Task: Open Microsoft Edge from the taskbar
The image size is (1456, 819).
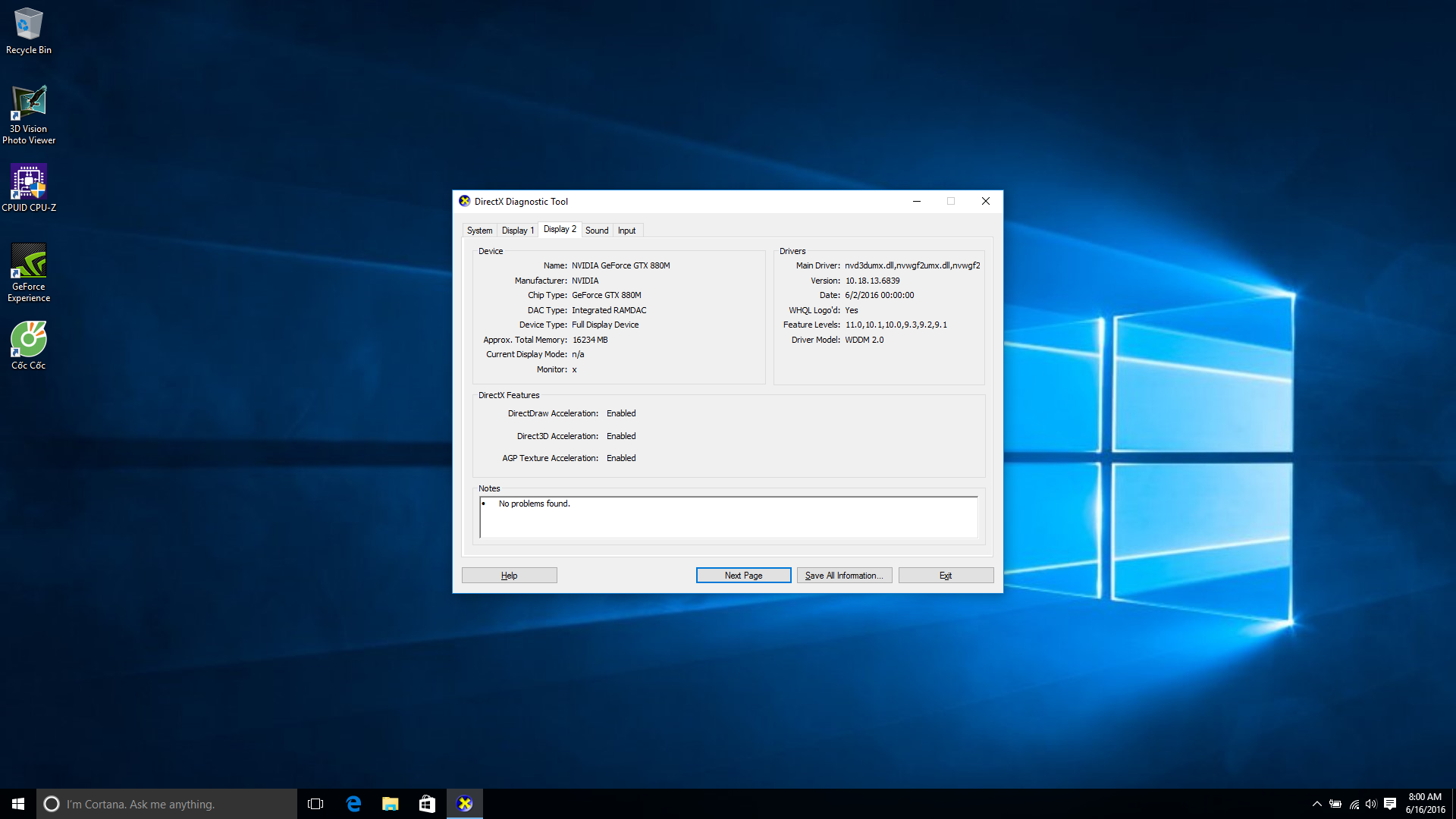Action: (353, 804)
